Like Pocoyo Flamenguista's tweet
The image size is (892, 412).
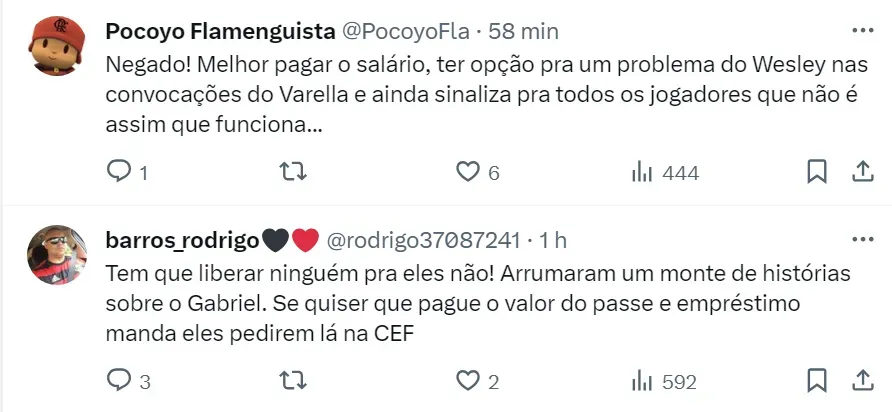[467, 172]
